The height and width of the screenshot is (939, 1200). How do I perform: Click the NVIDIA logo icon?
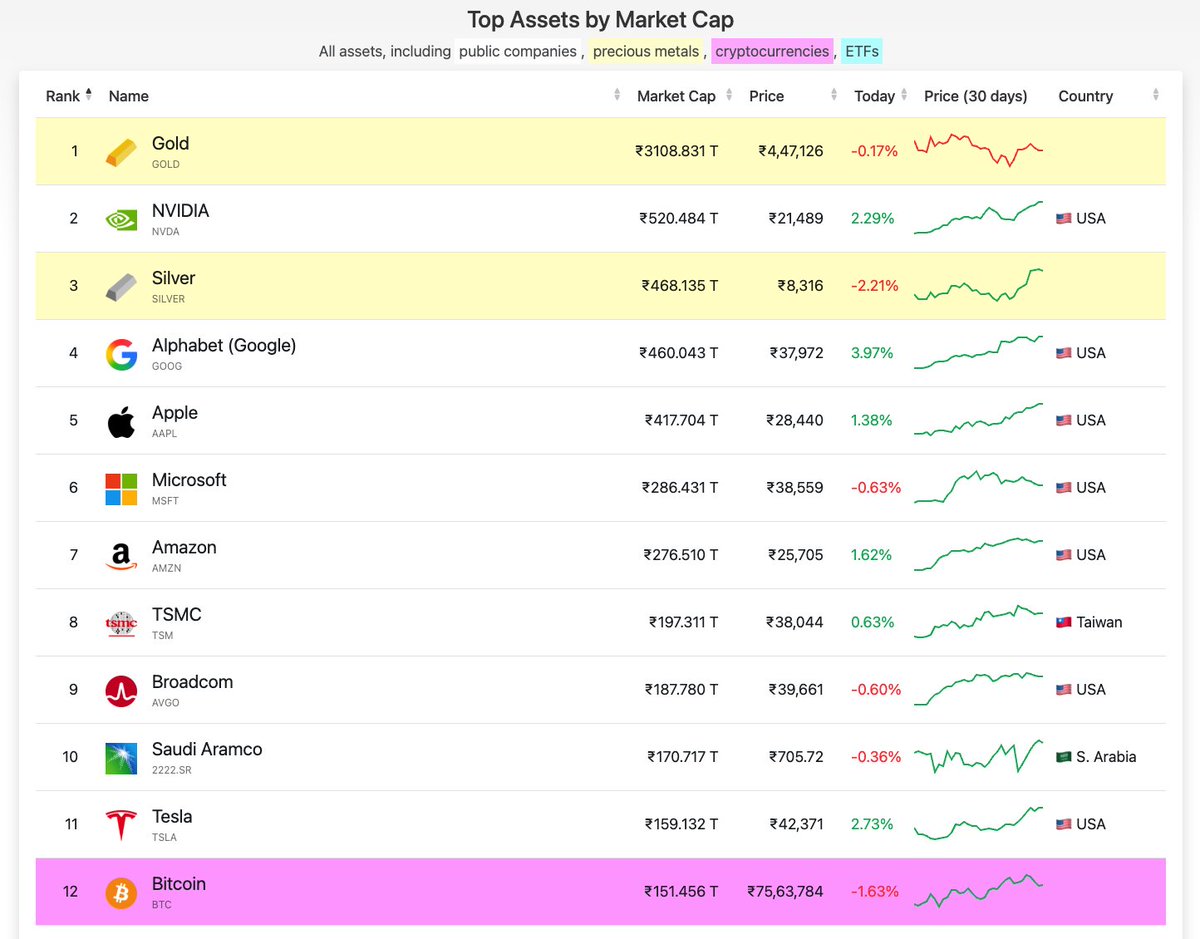(121, 219)
